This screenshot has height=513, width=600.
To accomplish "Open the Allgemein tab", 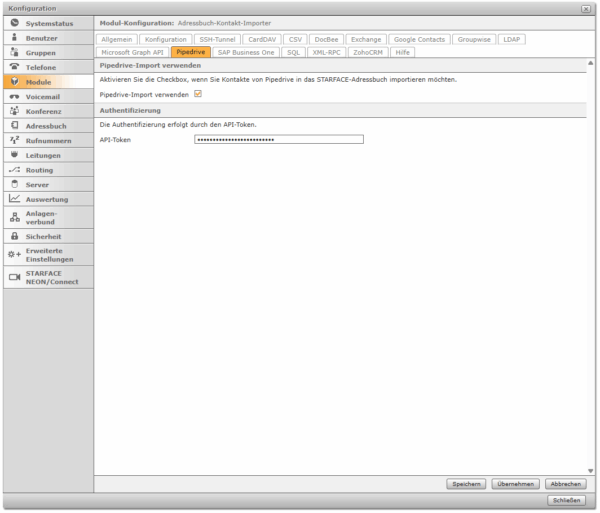I will coord(117,39).
